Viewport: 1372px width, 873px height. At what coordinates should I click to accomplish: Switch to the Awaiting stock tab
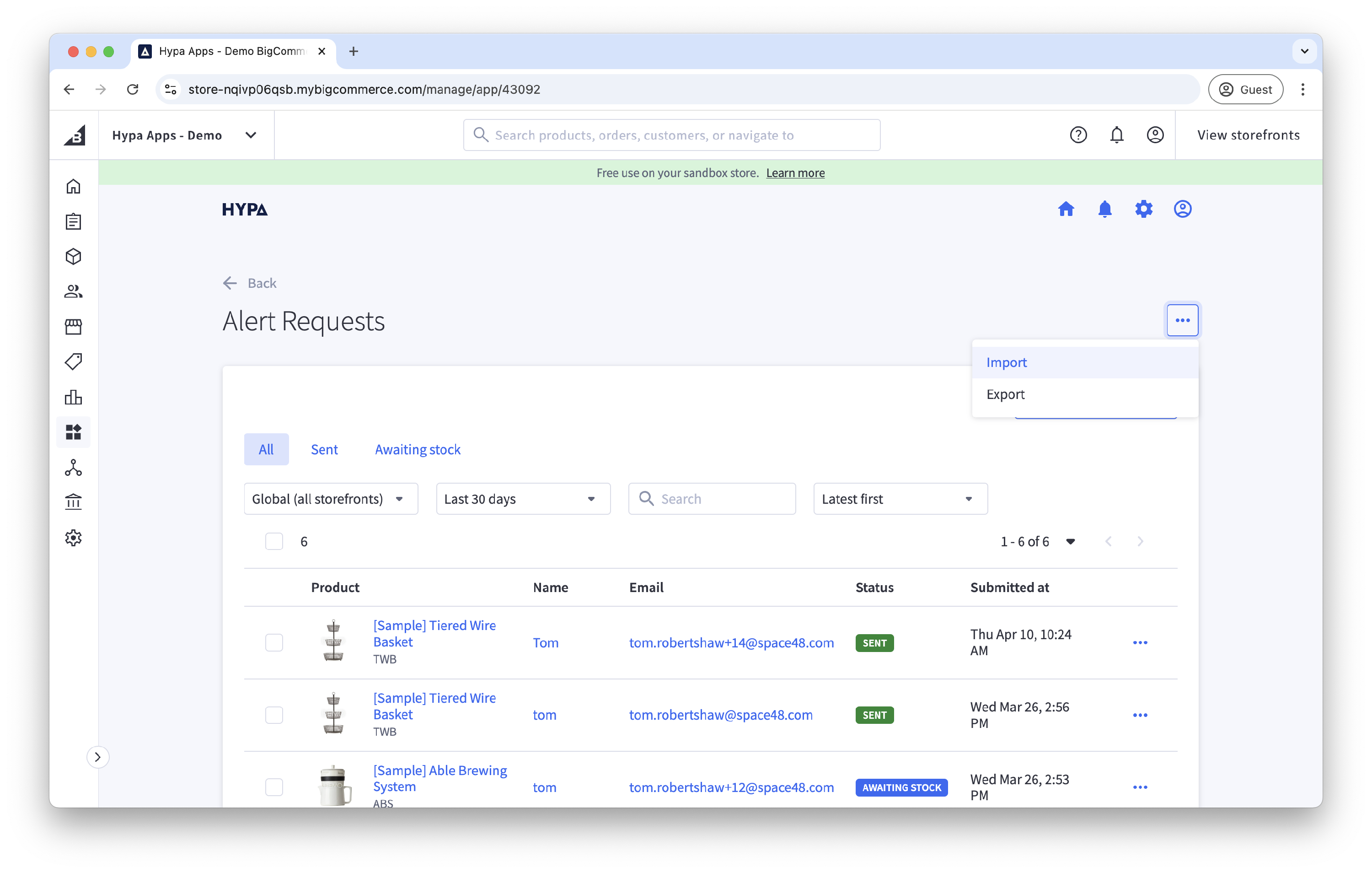(x=417, y=449)
